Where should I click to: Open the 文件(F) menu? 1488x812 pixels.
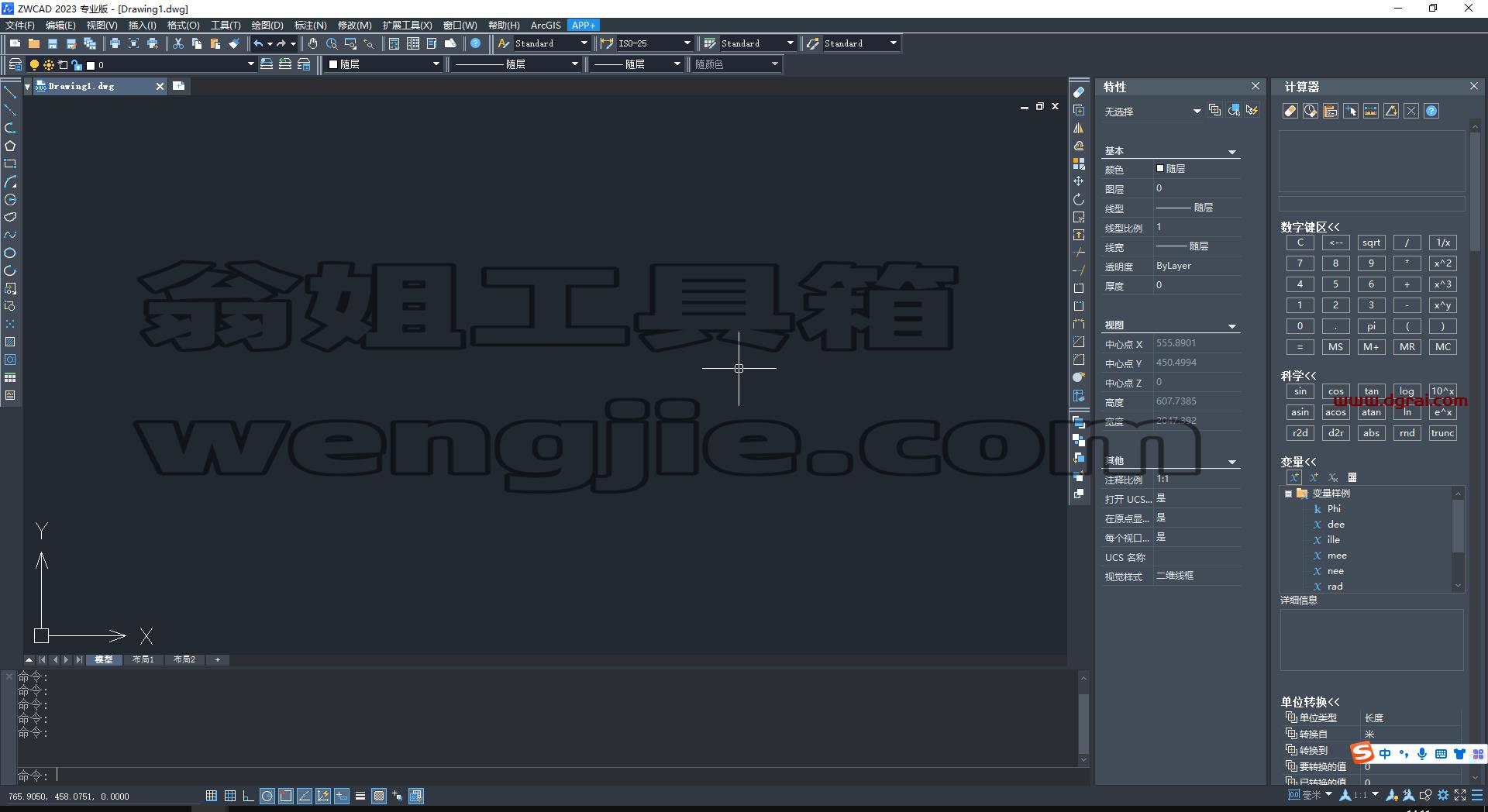20,26
